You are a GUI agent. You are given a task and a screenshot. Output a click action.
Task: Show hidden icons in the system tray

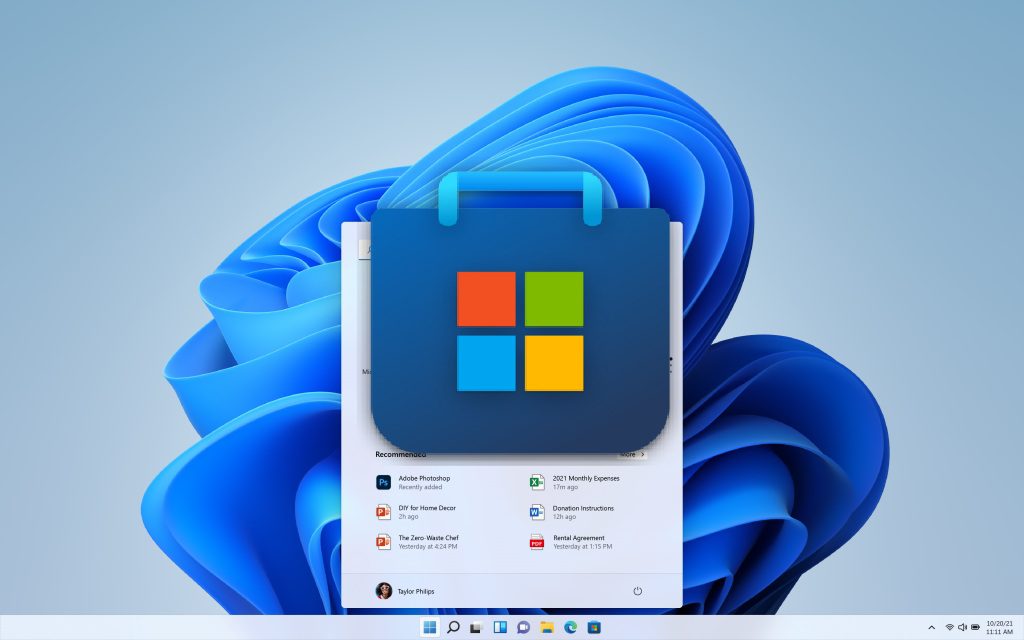[931, 628]
